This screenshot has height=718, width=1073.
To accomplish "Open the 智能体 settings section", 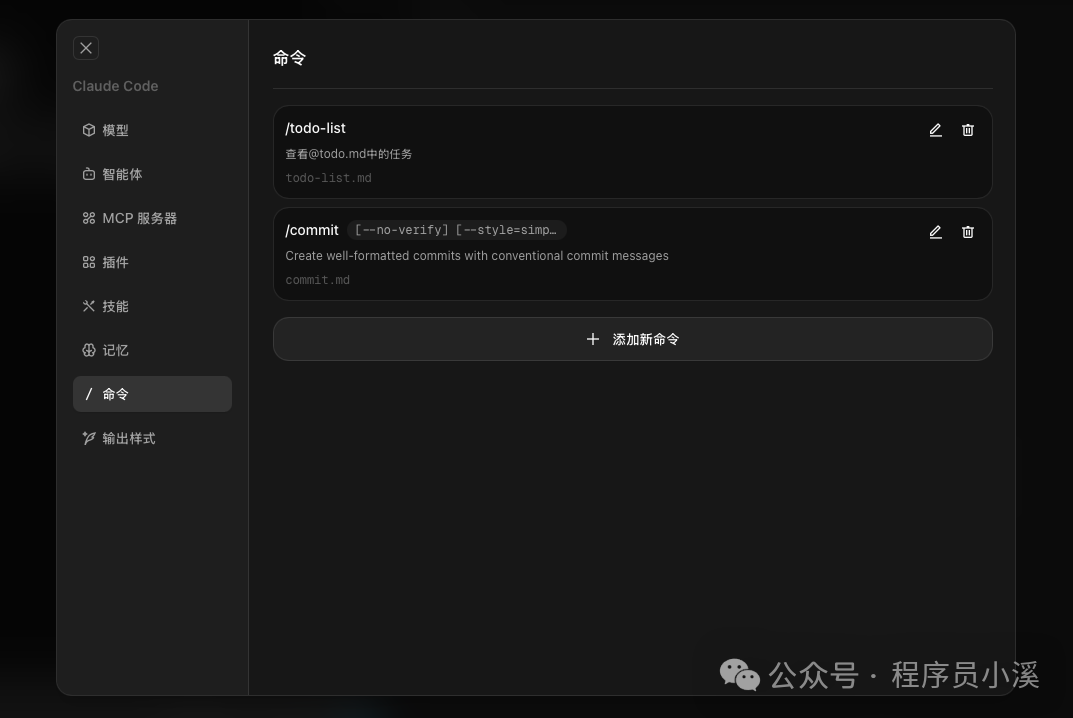I will (x=152, y=174).
